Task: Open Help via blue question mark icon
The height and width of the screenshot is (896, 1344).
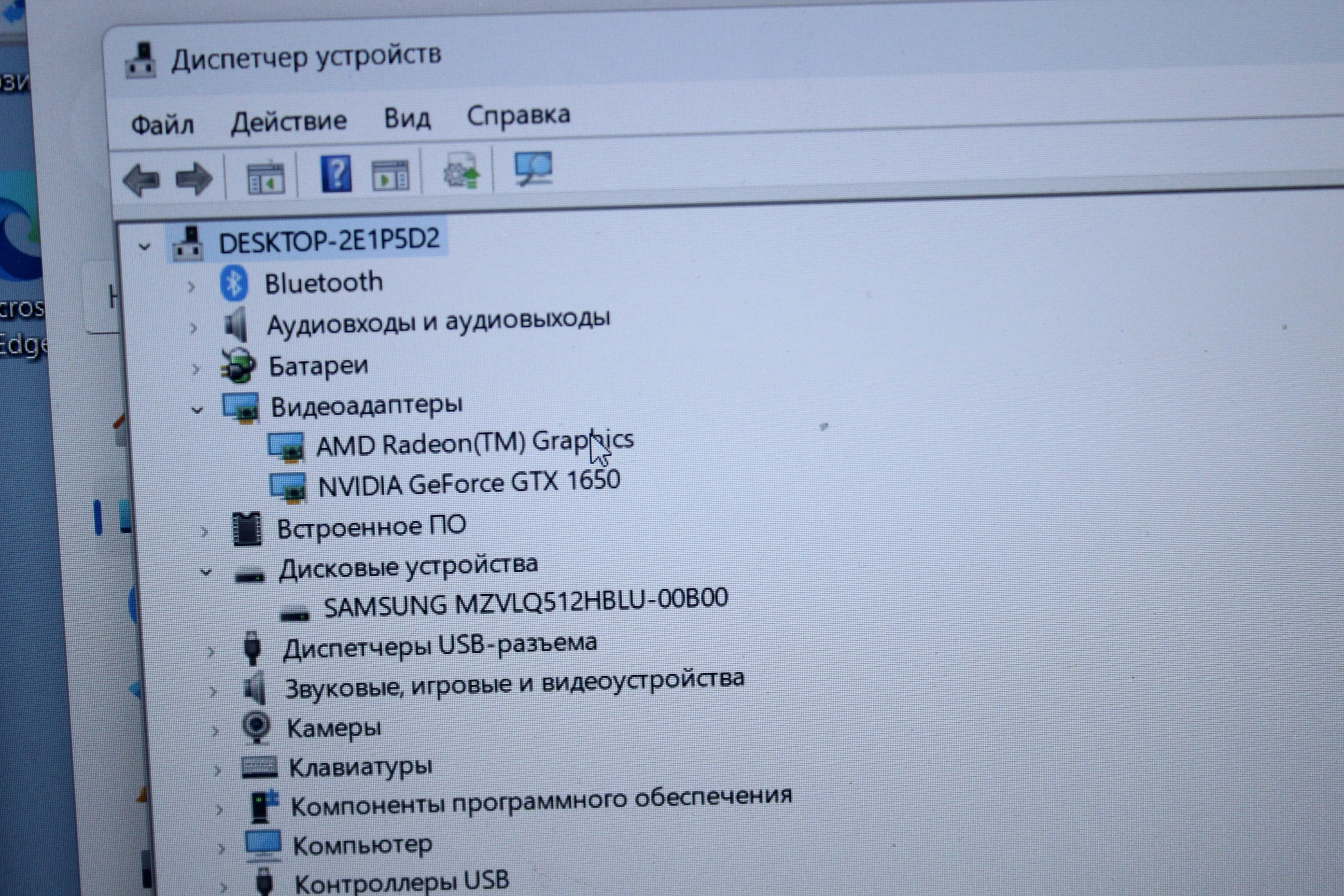Action: click(337, 173)
